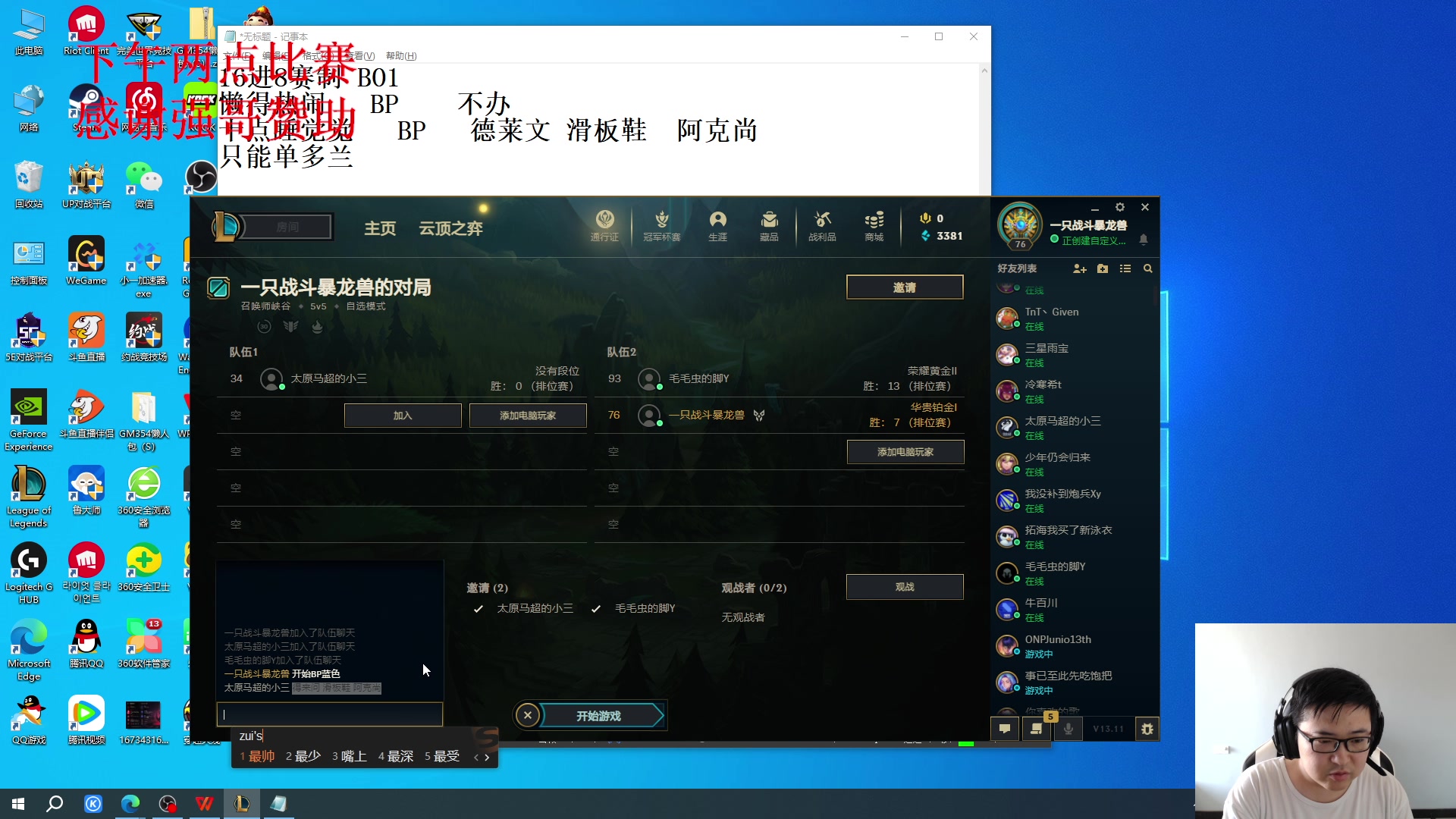The height and width of the screenshot is (819, 1456).
Task: Click the bug report icon
Action: click(1147, 729)
